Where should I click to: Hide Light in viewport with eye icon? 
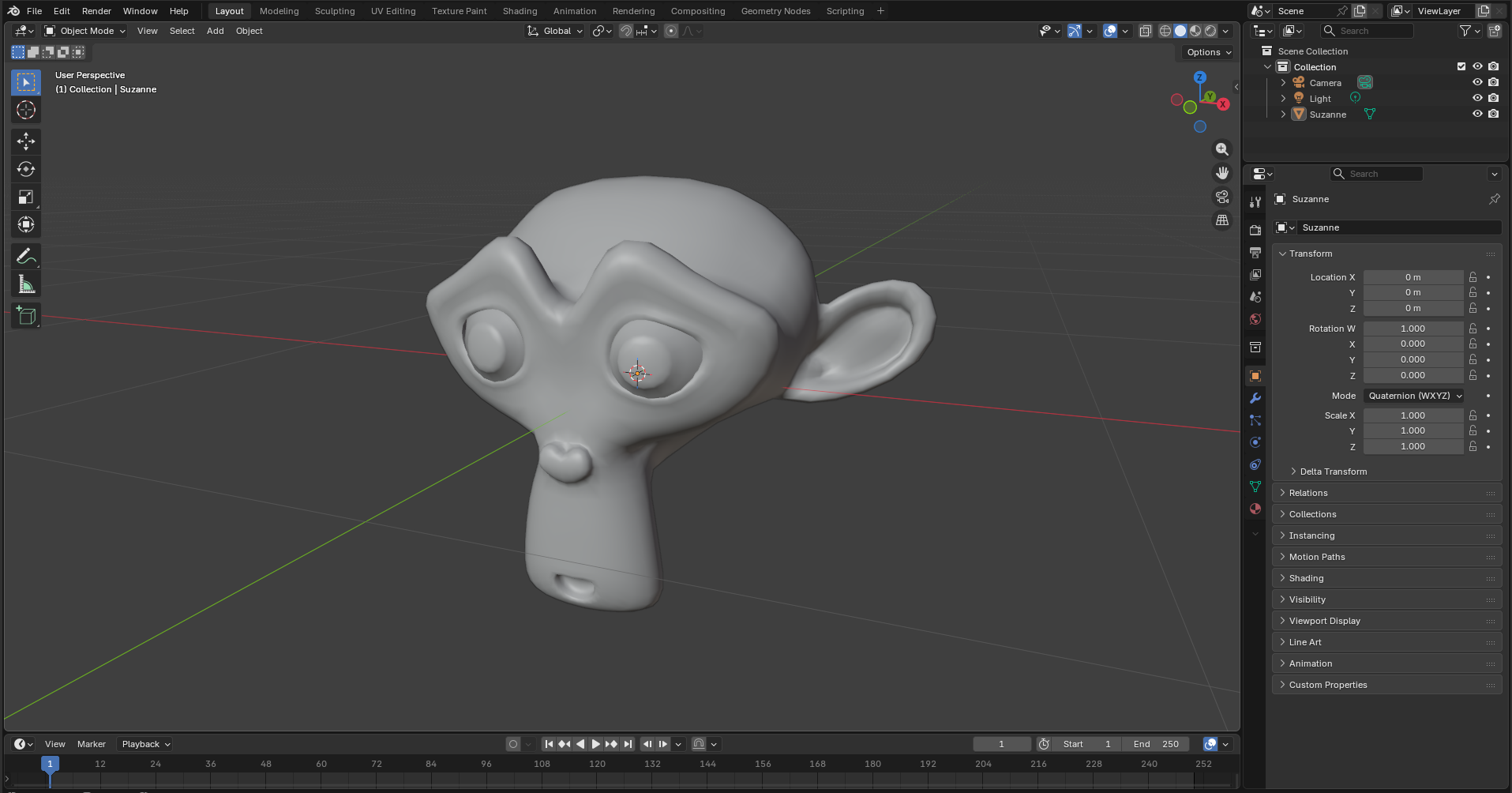click(1477, 98)
